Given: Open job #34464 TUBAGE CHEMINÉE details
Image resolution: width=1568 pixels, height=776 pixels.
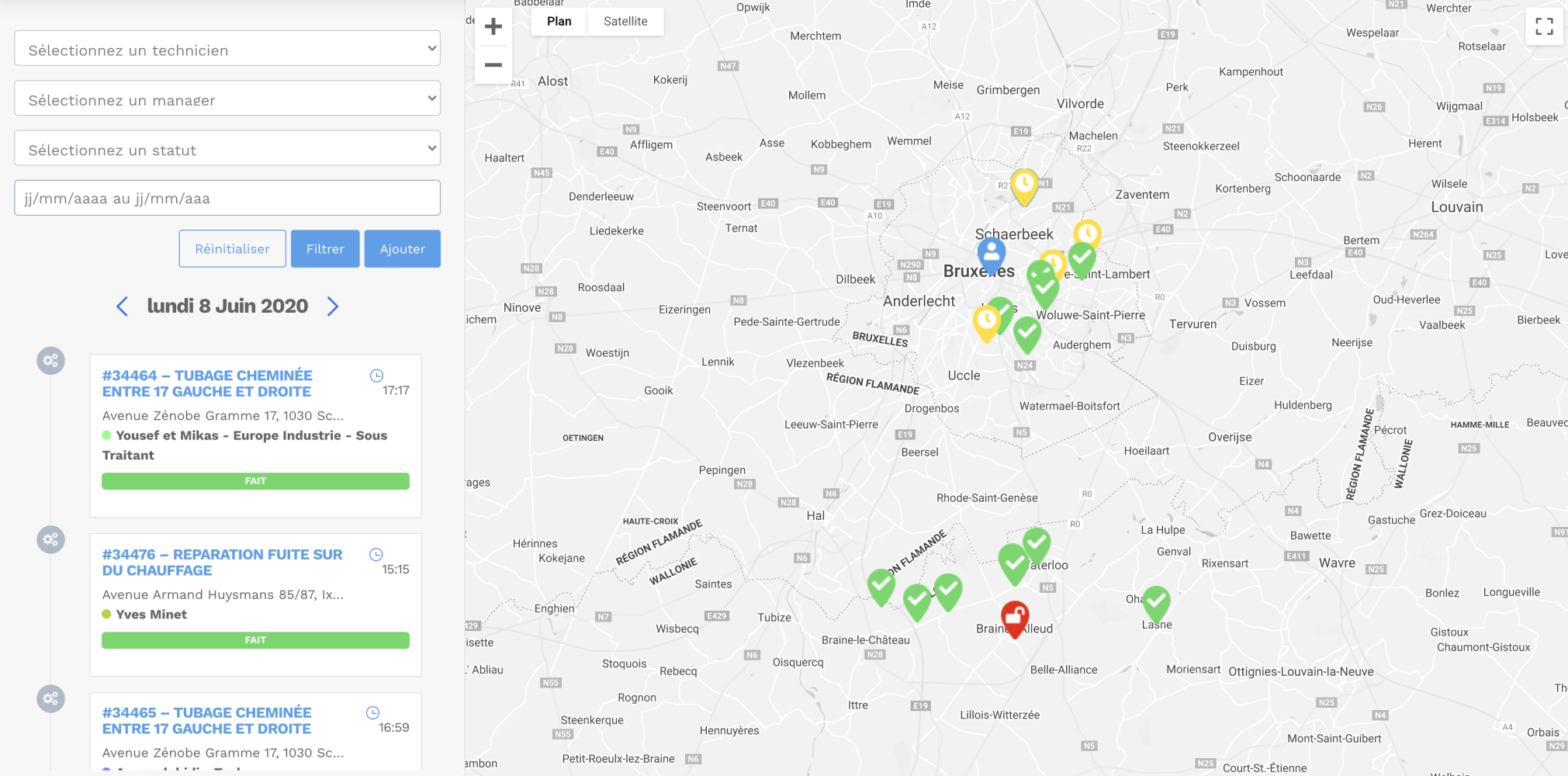Looking at the screenshot, I should pos(207,383).
